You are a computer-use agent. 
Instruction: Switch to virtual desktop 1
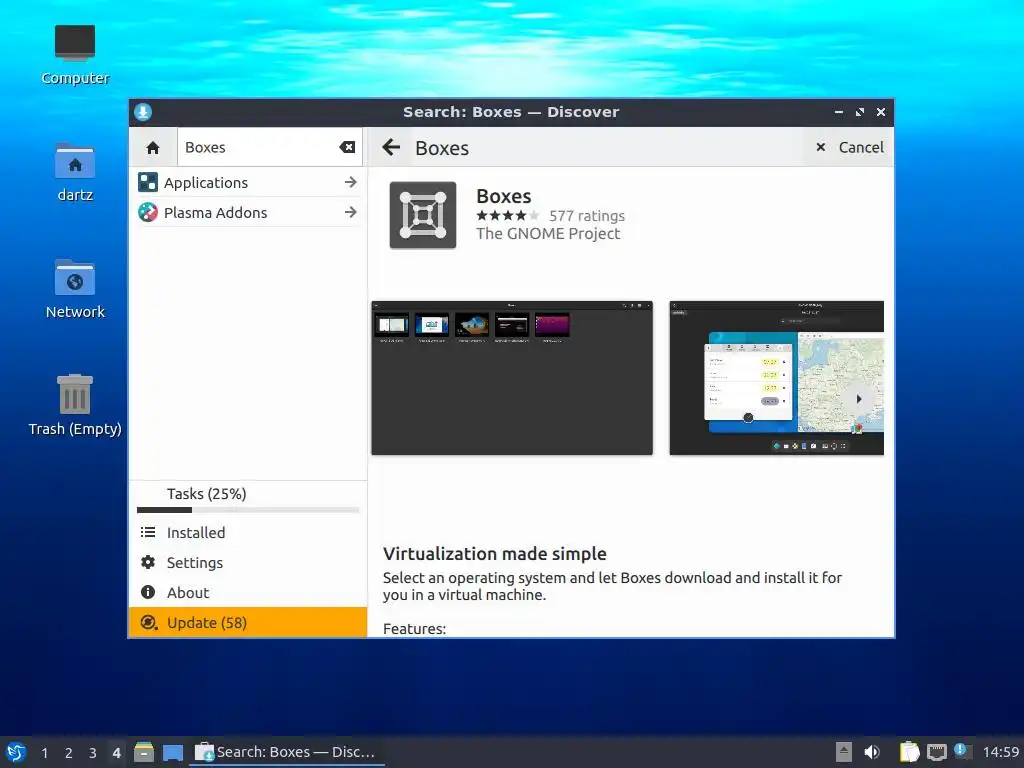(x=44, y=753)
